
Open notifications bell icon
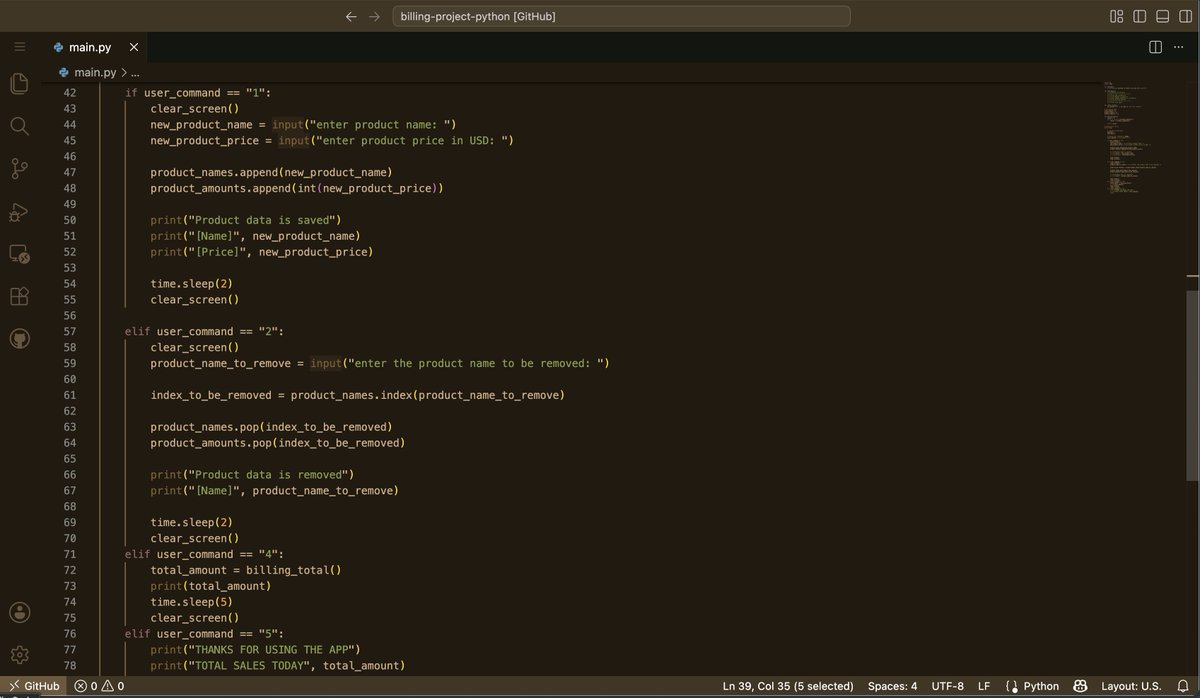1182,686
